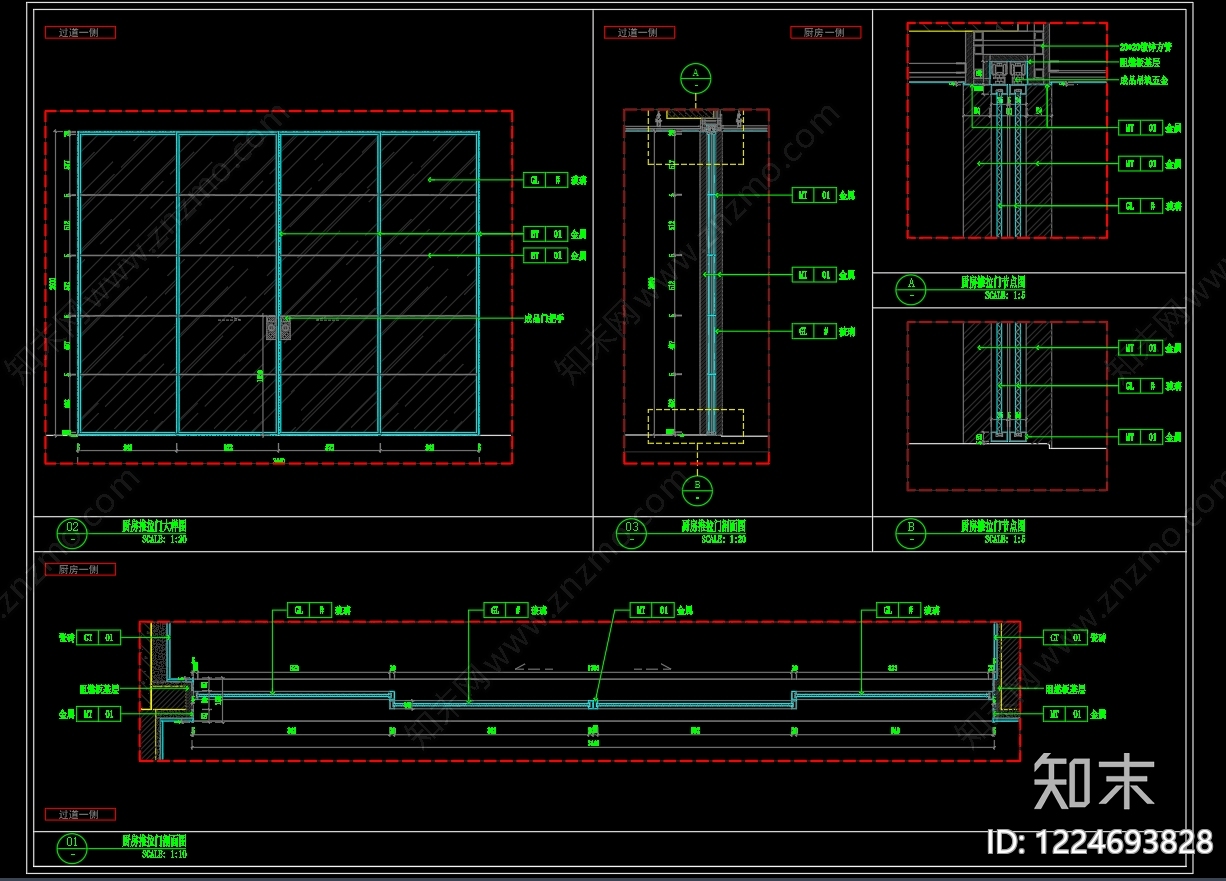Viewport: 1226px width, 881px height.
Task: Select the 过道一侧 label below the plan view
Action: point(80,814)
